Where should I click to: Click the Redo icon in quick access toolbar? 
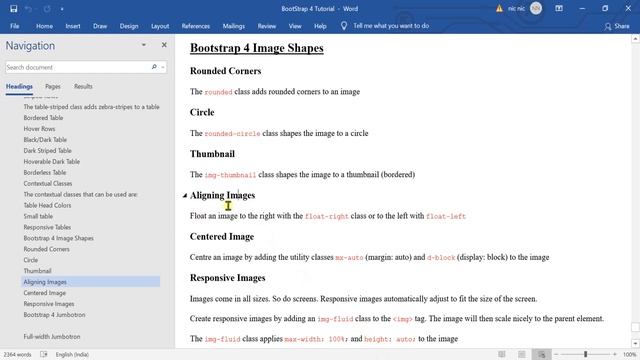pos(47,9)
